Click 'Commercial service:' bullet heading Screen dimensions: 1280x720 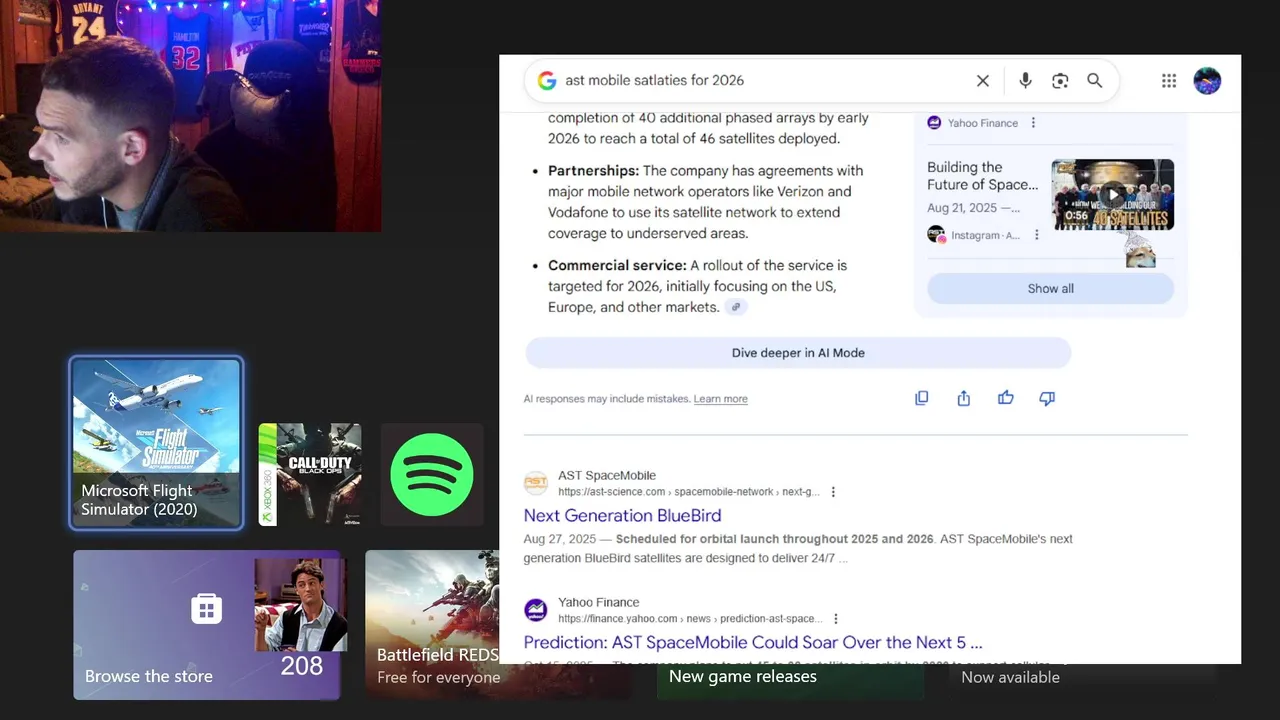click(x=617, y=265)
